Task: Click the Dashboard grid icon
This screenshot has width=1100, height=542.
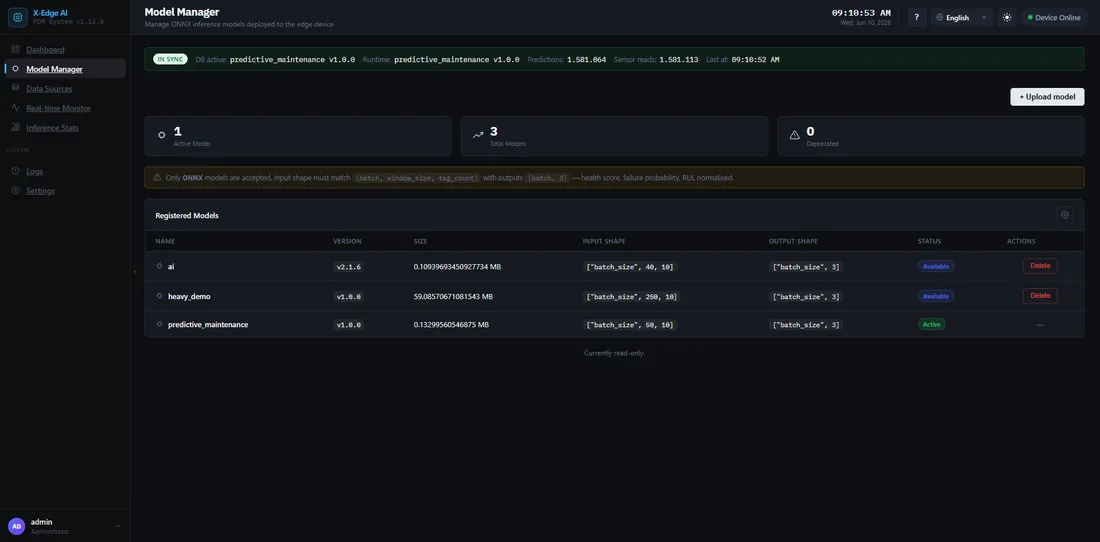Action: point(15,49)
